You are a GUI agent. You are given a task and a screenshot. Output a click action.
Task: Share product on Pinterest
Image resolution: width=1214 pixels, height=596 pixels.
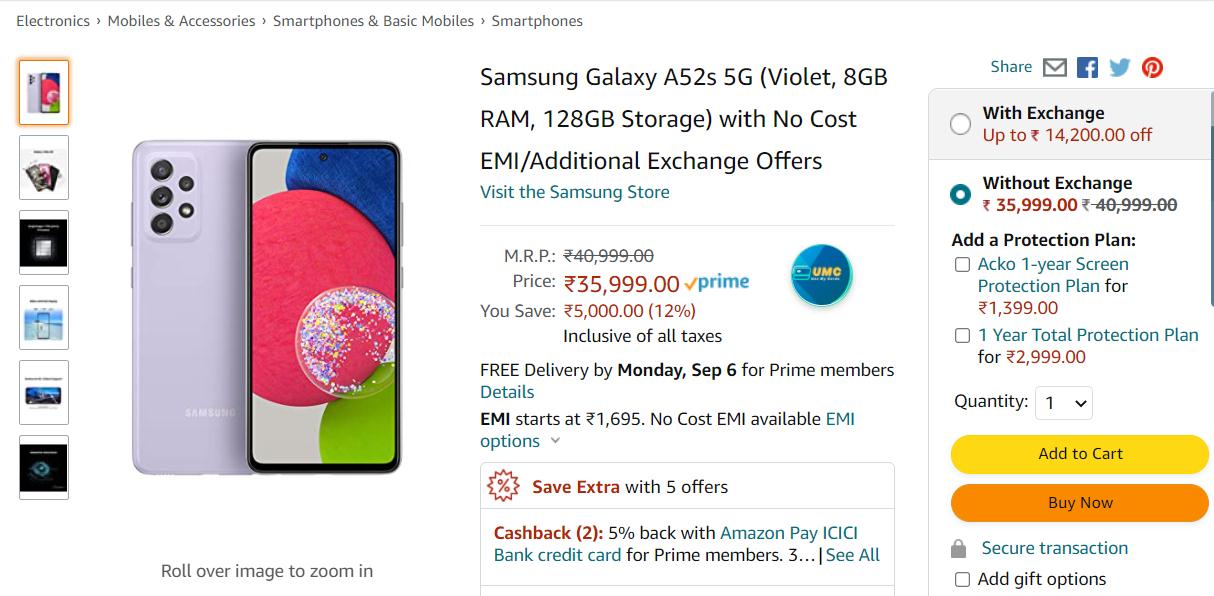(x=1153, y=67)
